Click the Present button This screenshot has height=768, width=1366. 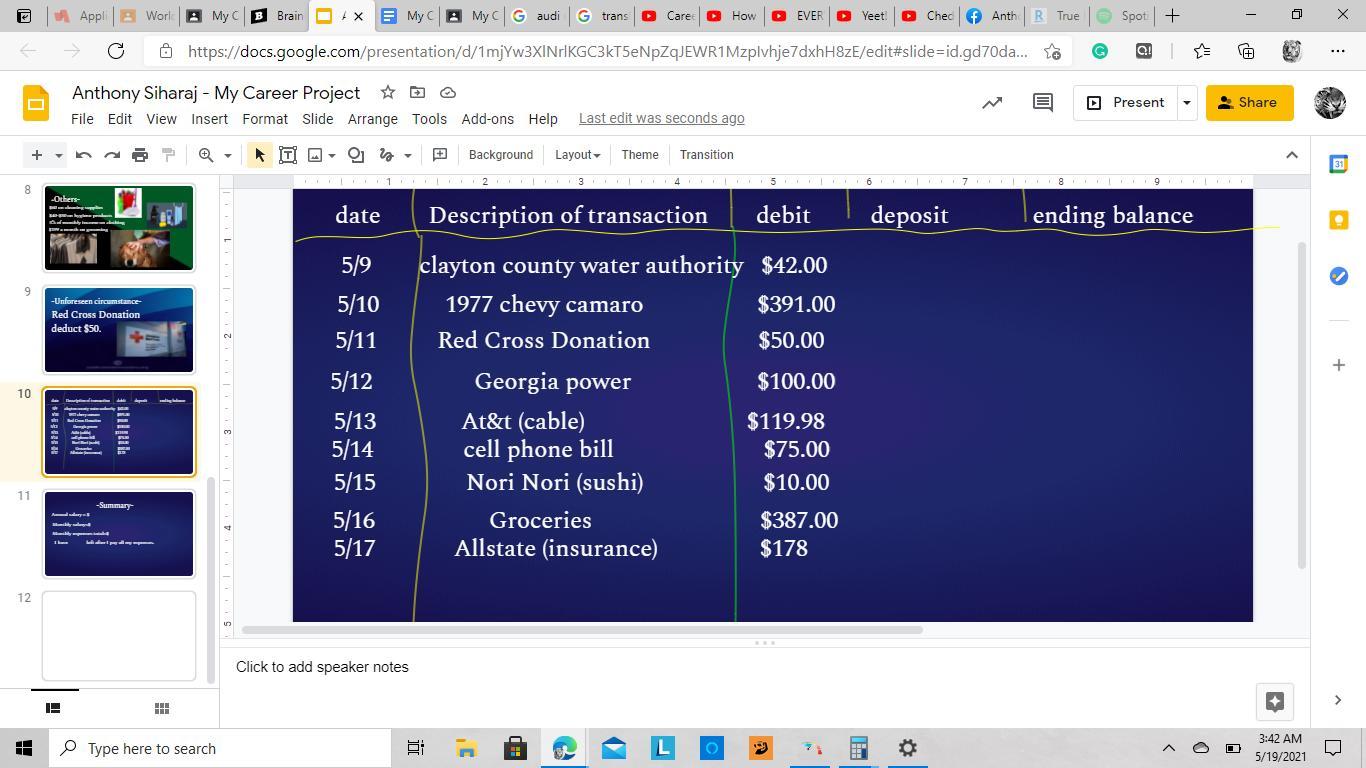click(x=1126, y=102)
